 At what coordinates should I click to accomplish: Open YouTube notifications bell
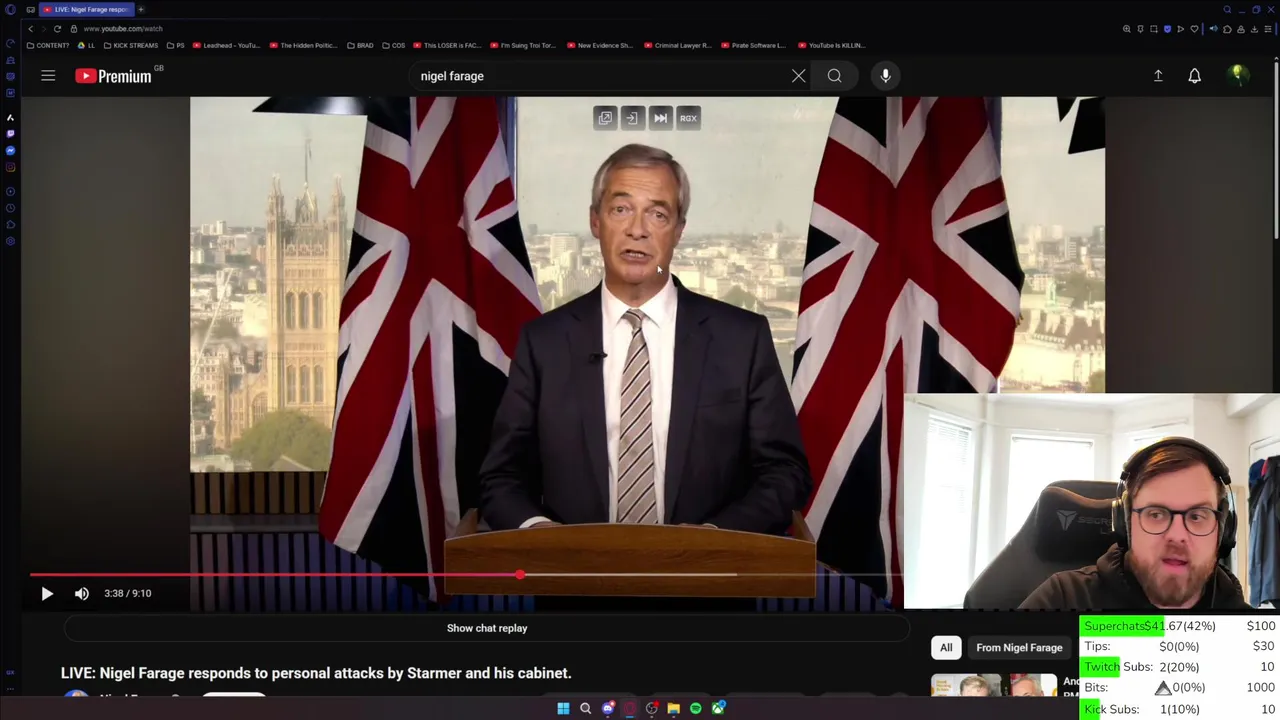(x=1194, y=76)
